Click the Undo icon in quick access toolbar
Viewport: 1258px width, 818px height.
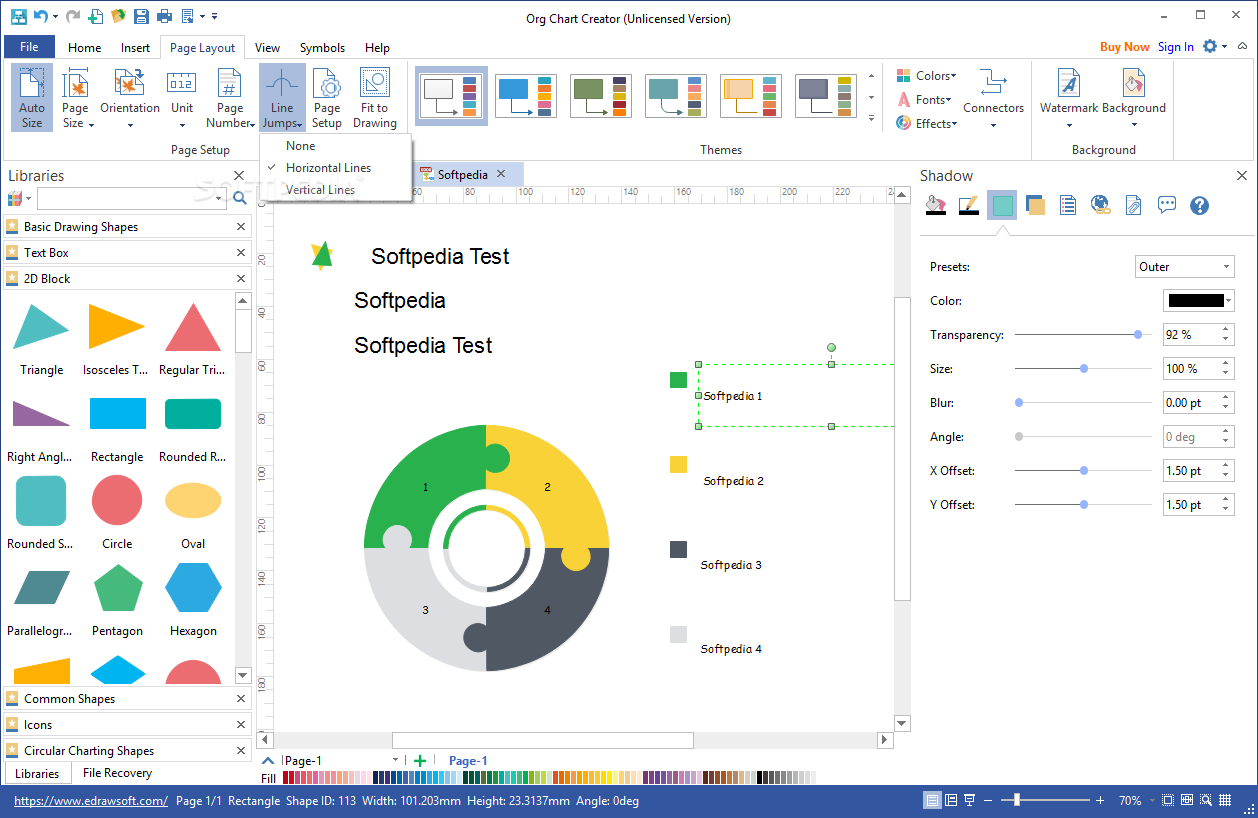(41, 16)
